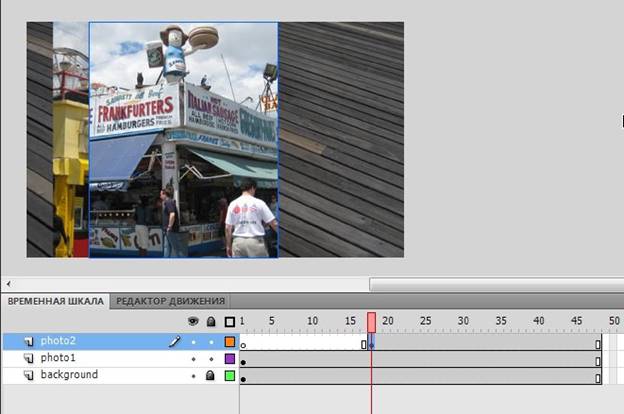The image size is (624, 414).
Task: Click the yellow ride photo strip
Action: [71, 139]
